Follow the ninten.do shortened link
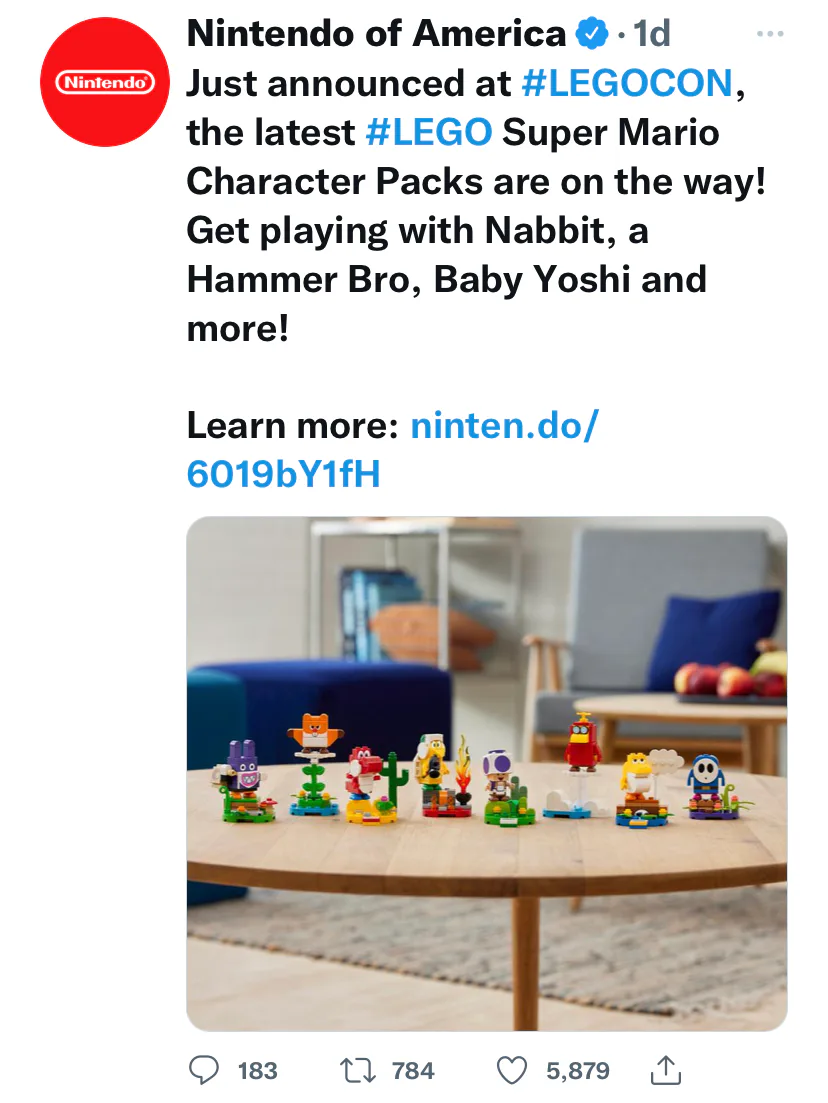 click(393, 450)
